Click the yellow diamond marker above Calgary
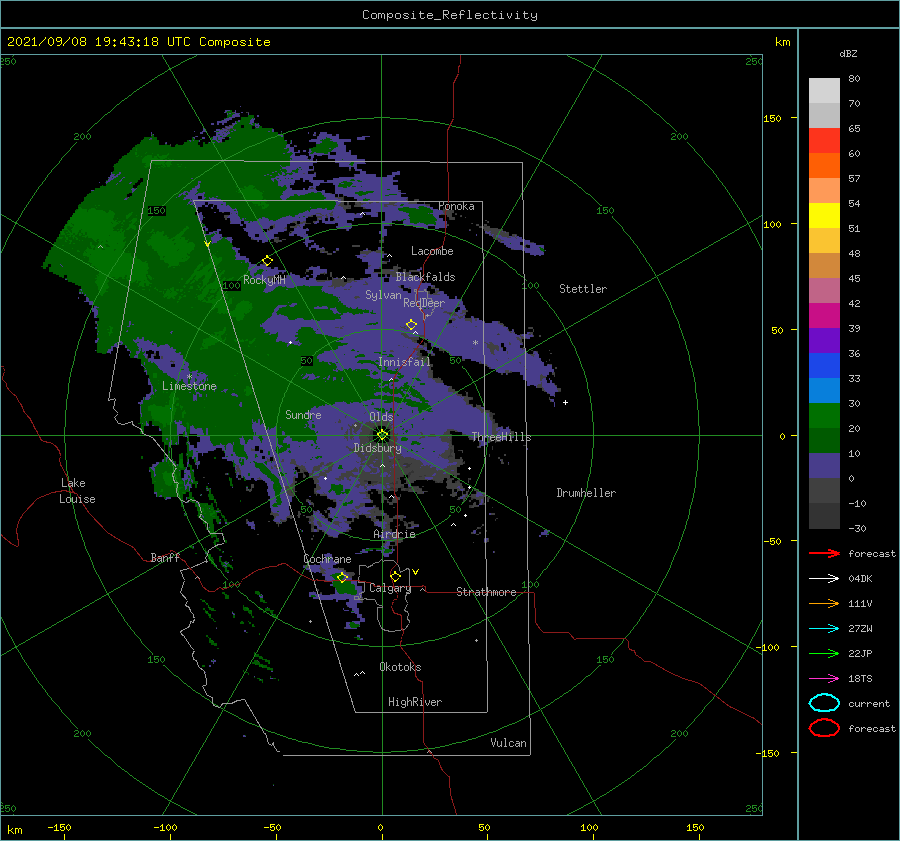The height and width of the screenshot is (841, 900). tap(395, 576)
